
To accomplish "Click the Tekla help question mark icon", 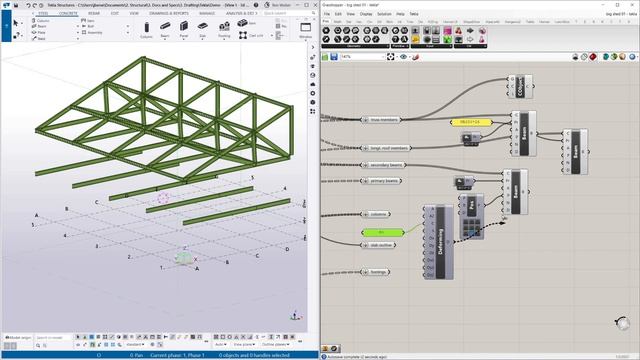I will [256, 5].
